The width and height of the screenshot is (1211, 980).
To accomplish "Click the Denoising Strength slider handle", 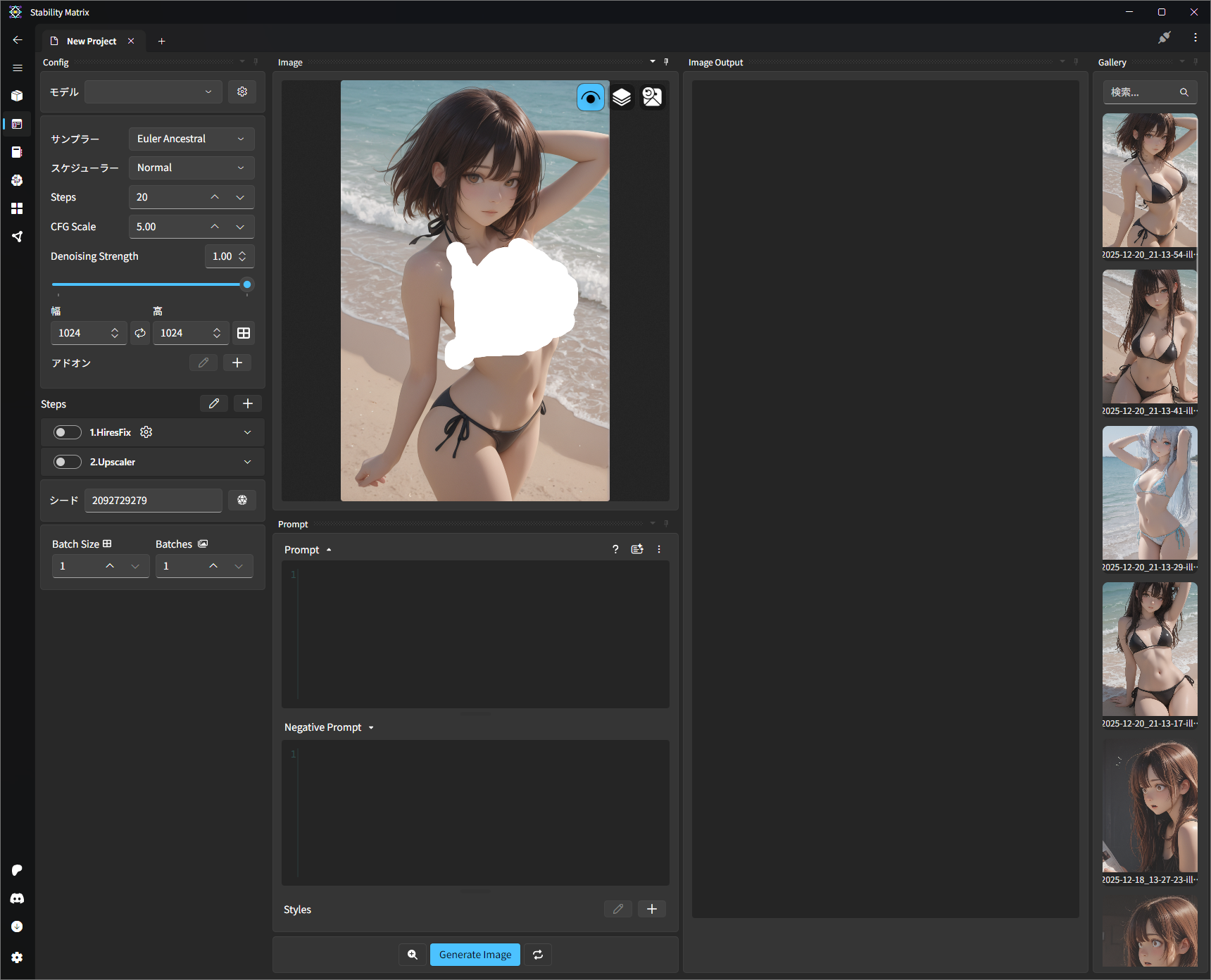I will tap(247, 284).
